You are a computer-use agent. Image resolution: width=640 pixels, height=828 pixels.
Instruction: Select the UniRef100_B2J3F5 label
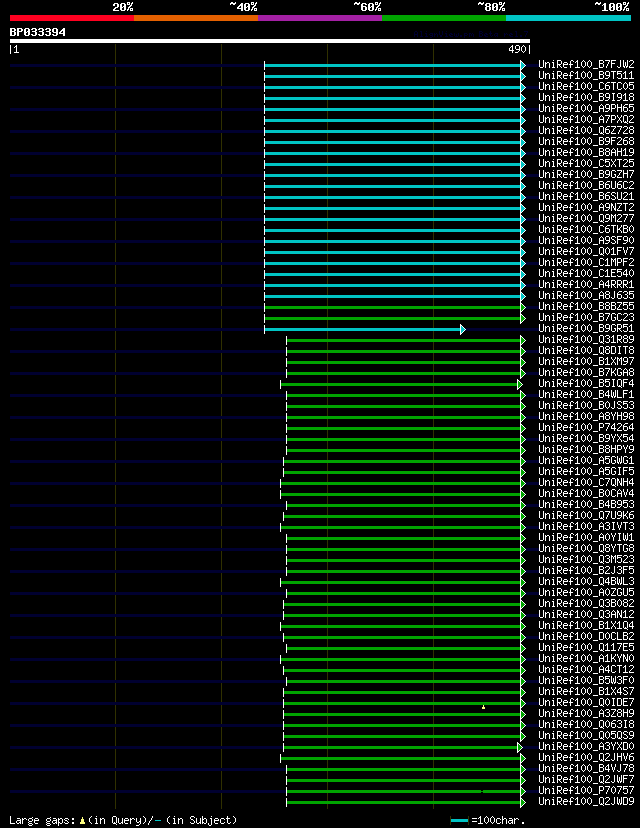tap(586, 571)
